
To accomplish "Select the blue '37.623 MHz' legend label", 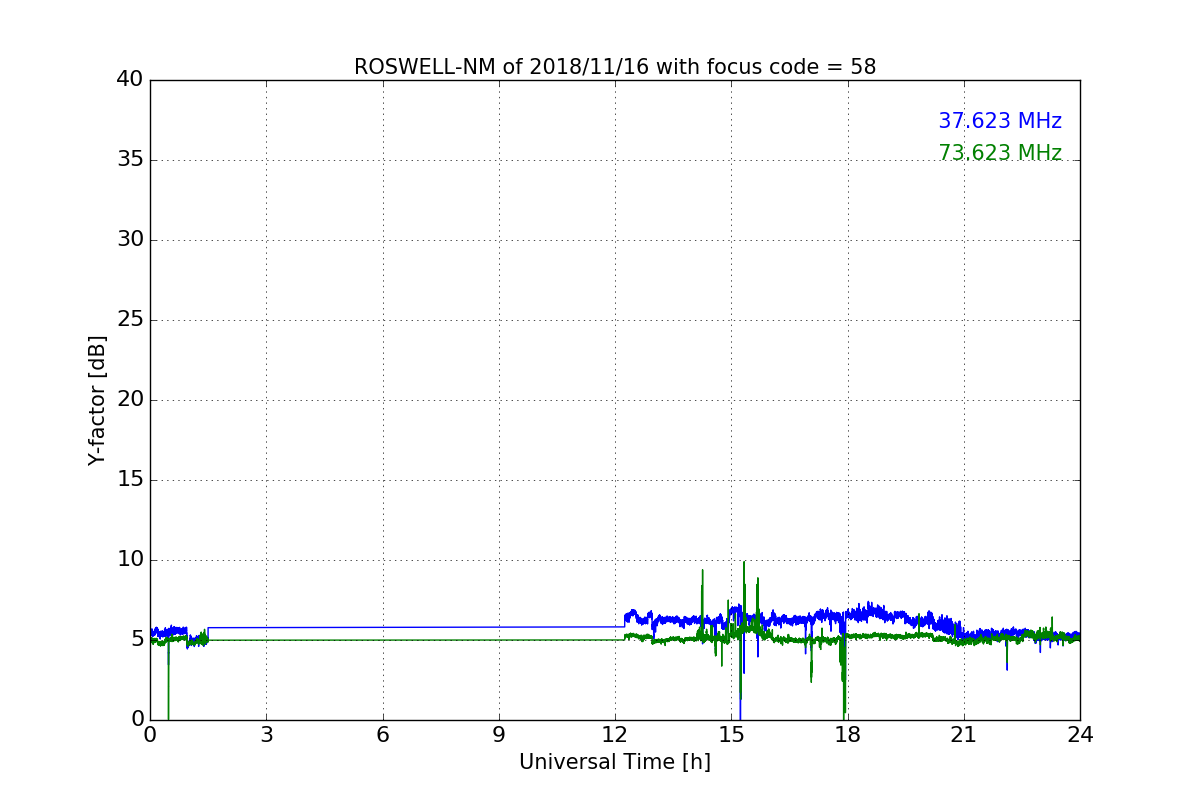I will coord(1000,121).
